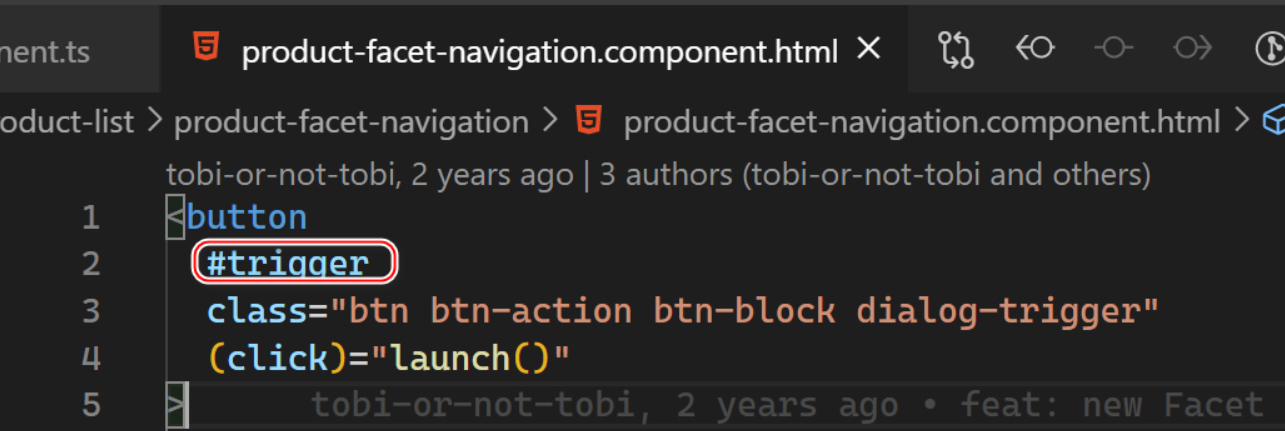Expand the product-list breadcrumb segment
Image resolution: width=1285 pixels, height=431 pixels.
67,123
